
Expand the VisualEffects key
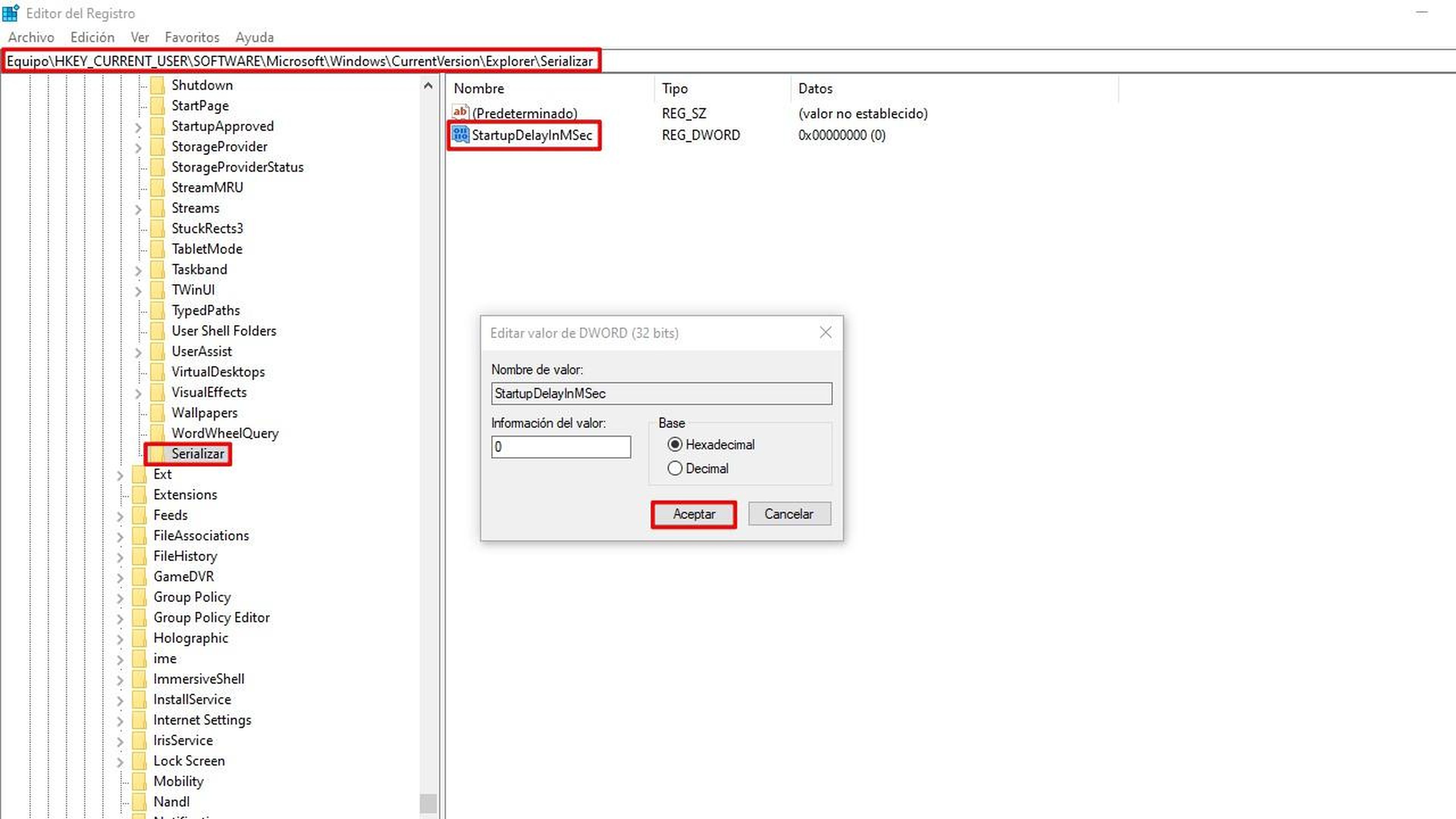(x=138, y=394)
